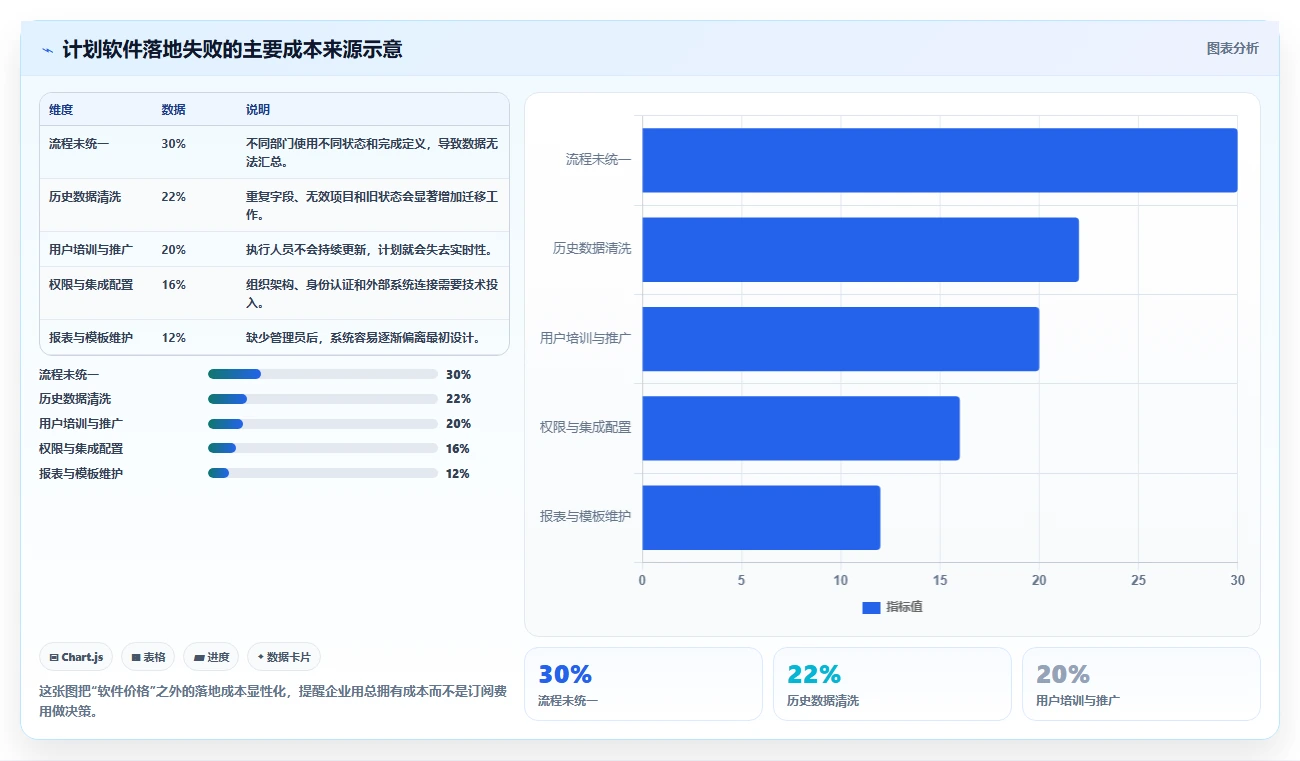Click the title 计划软件落地失败的主要成本来源示意
Screen dimensions: 1300x761
tap(232, 50)
